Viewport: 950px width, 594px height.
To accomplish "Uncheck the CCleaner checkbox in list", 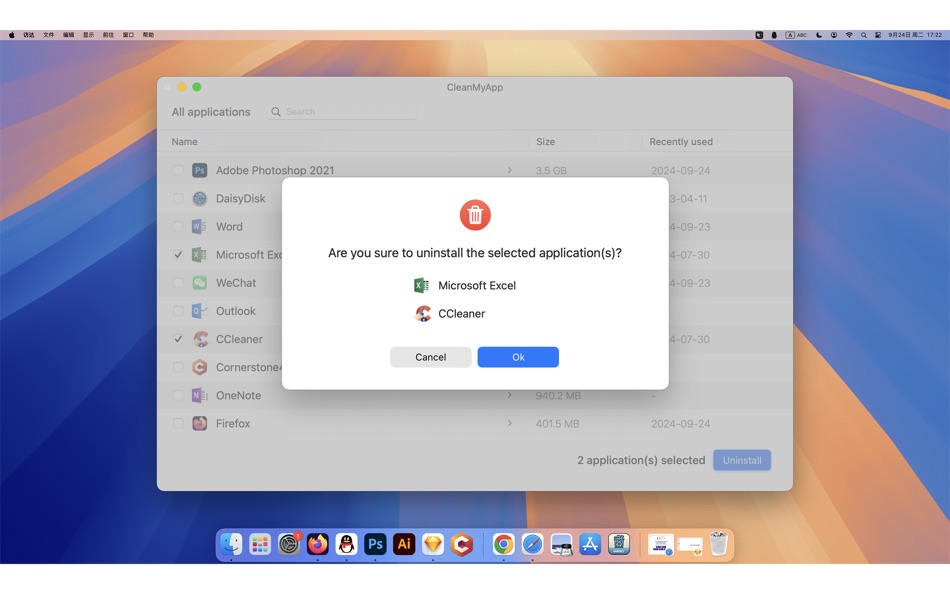I will [178, 339].
